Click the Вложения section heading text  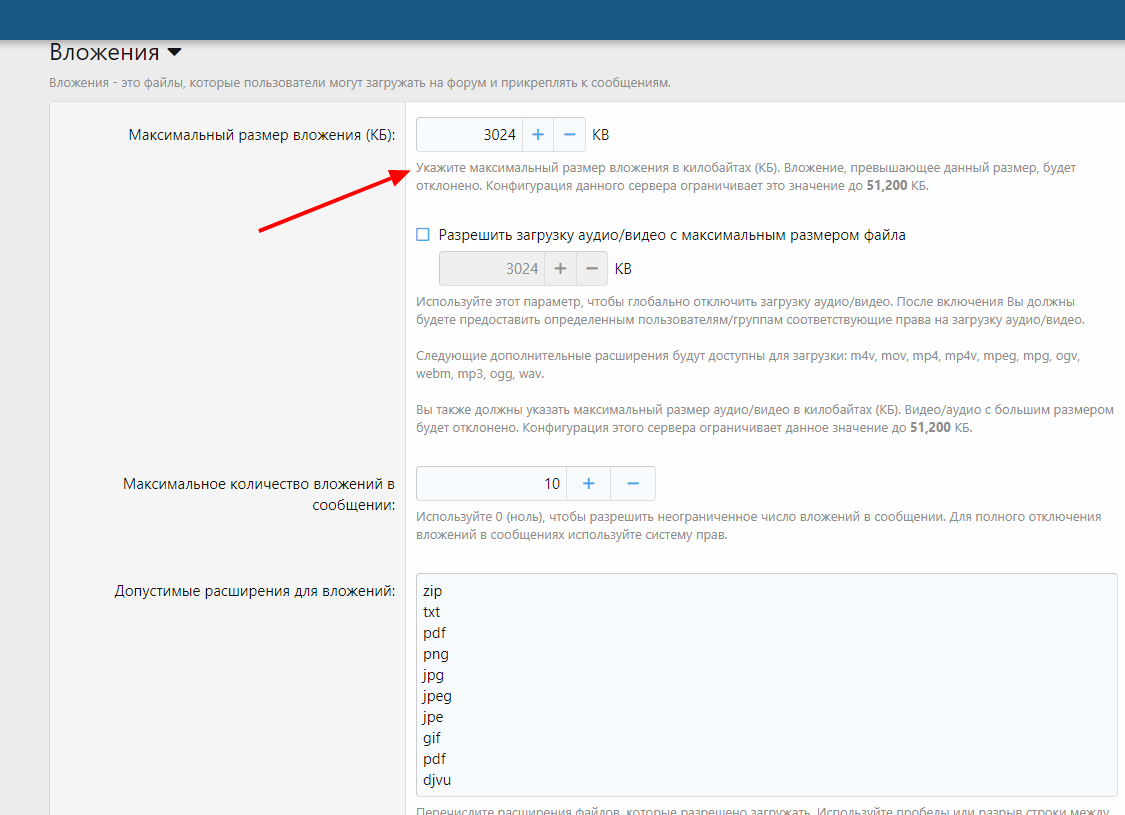(x=104, y=53)
